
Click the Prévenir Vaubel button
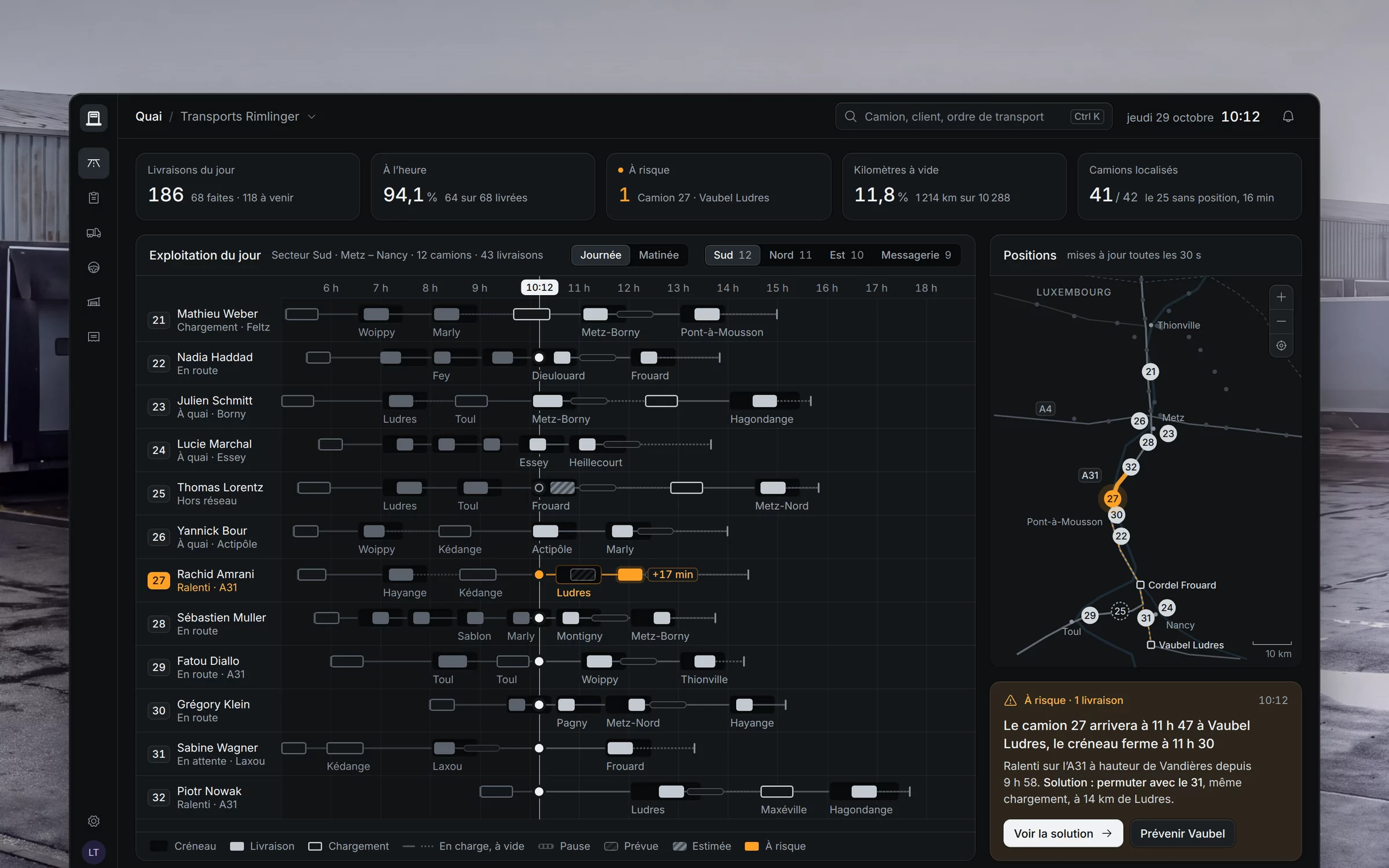tap(1182, 833)
